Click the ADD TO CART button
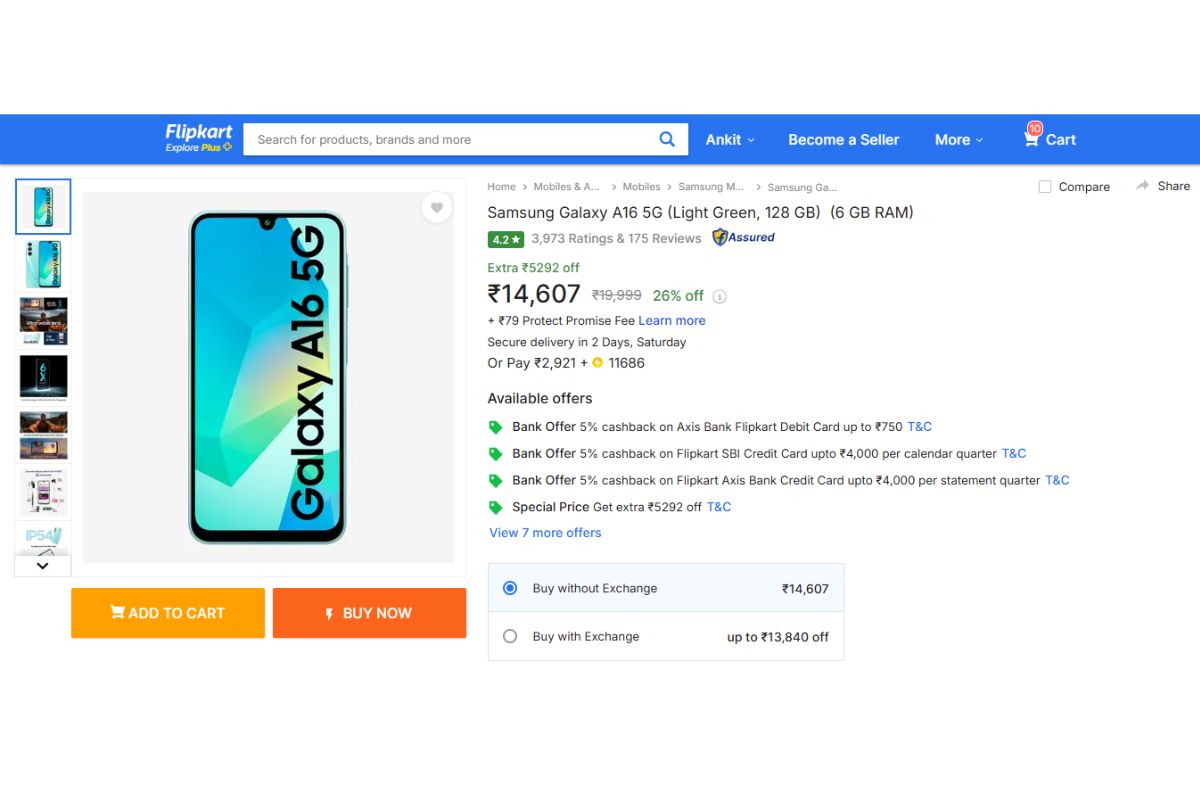The height and width of the screenshot is (800, 1200). coord(167,613)
